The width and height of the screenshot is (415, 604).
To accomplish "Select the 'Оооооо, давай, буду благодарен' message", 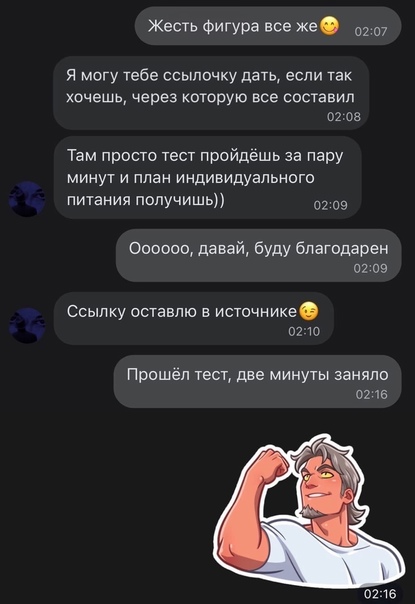I will pos(259,255).
